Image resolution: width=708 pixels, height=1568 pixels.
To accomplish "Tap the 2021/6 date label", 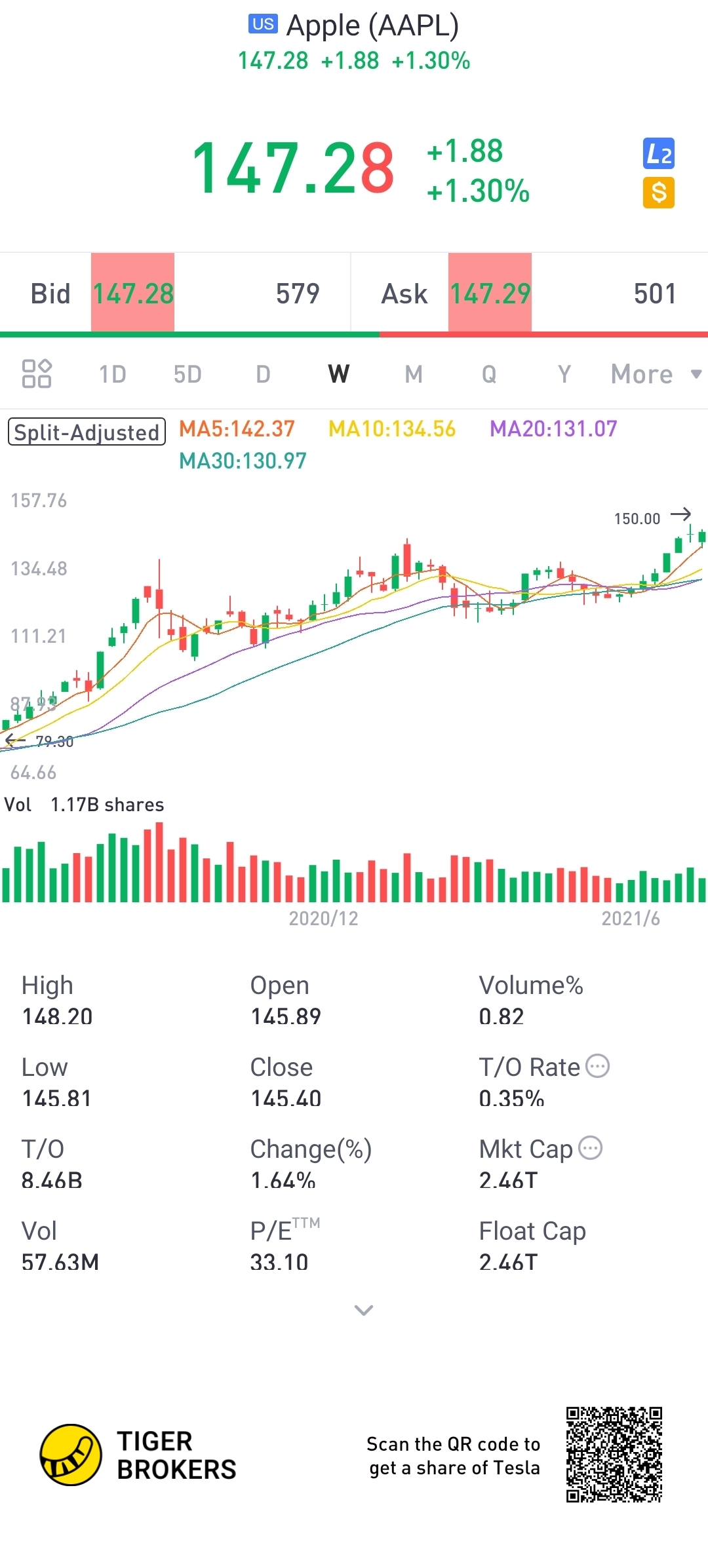I will click(631, 918).
